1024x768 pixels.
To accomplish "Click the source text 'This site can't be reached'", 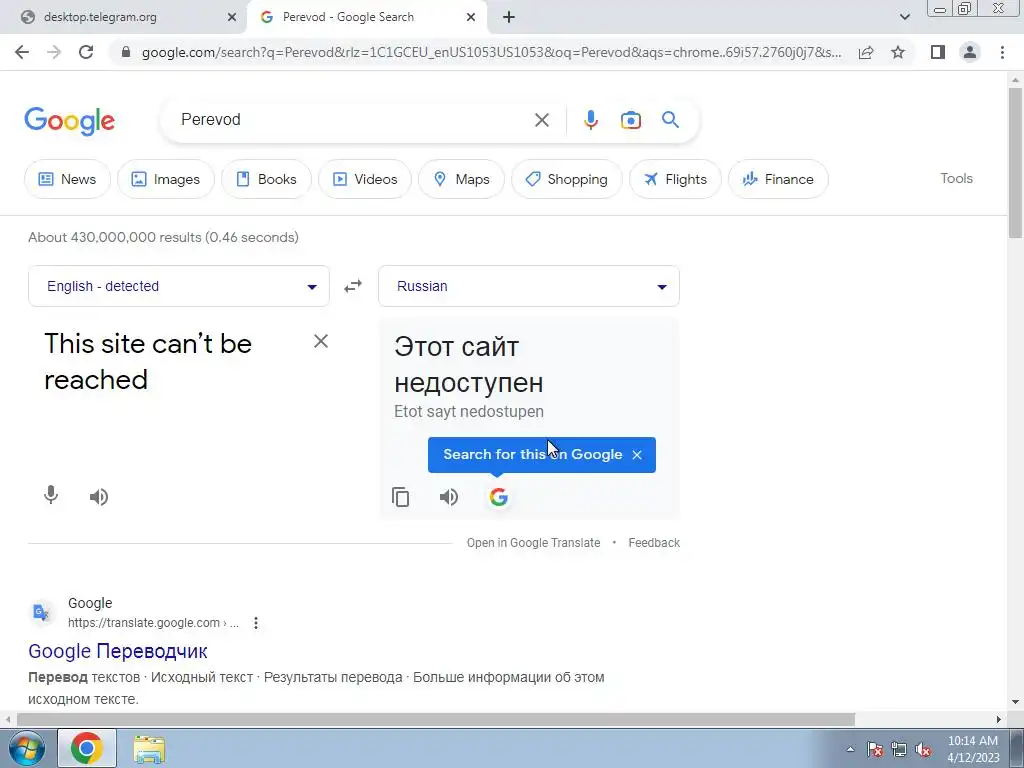I will coord(148,362).
